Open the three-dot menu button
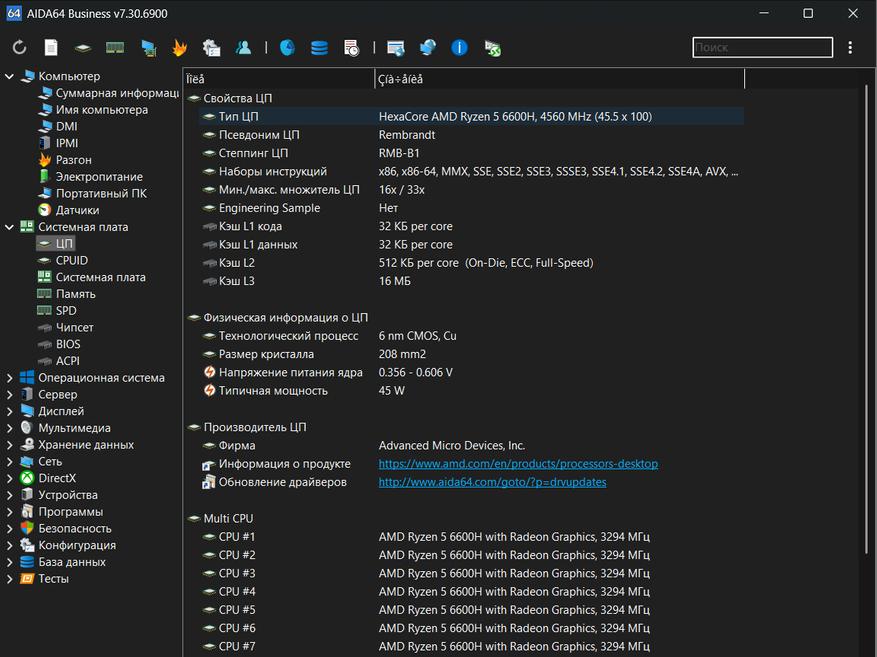This screenshot has width=877, height=657. coord(850,48)
